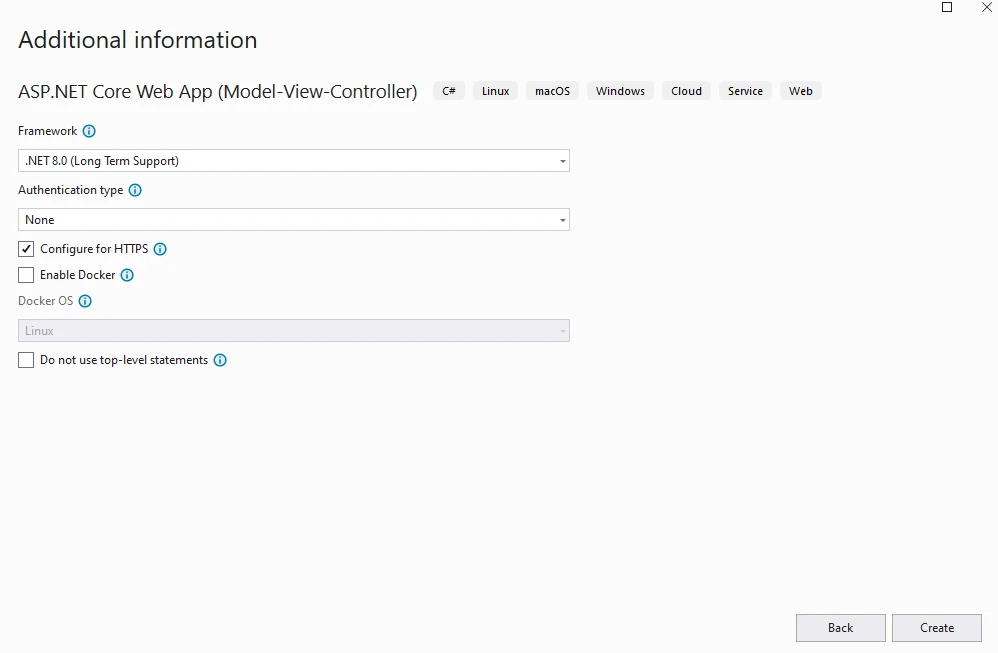Select the macOS platform tag
Viewport: 998px width, 653px height.
[552, 91]
